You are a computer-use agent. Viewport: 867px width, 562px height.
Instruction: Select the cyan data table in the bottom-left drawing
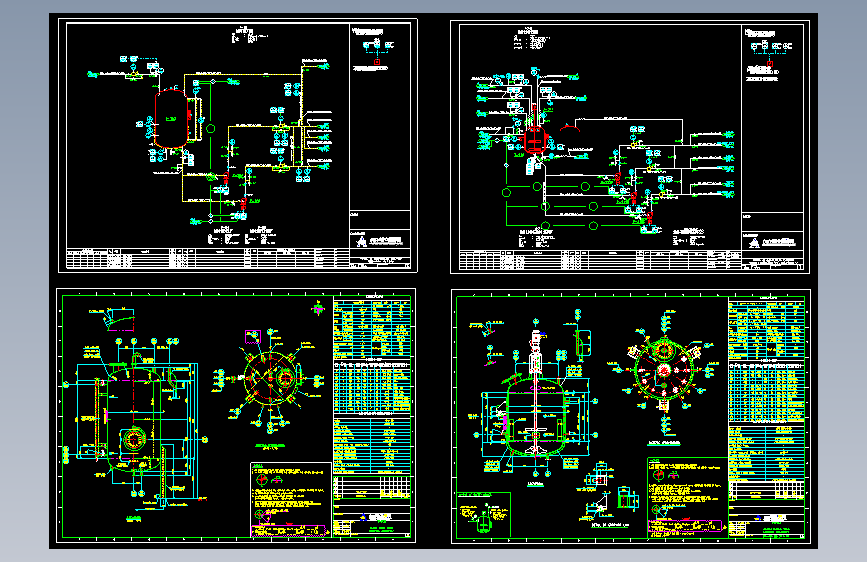pyautogui.click(x=373, y=387)
